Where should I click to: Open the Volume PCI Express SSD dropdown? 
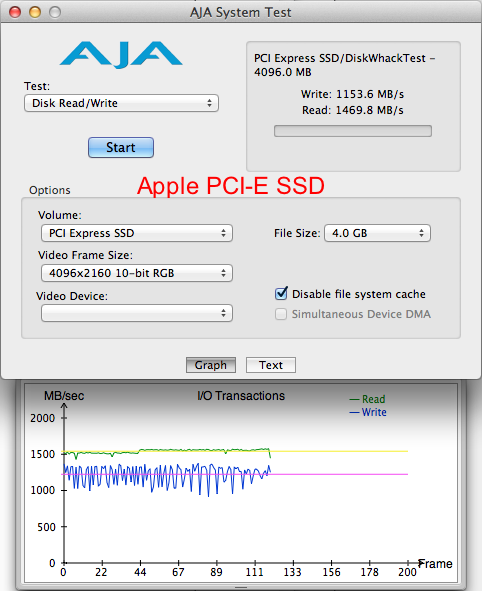click(x=137, y=233)
